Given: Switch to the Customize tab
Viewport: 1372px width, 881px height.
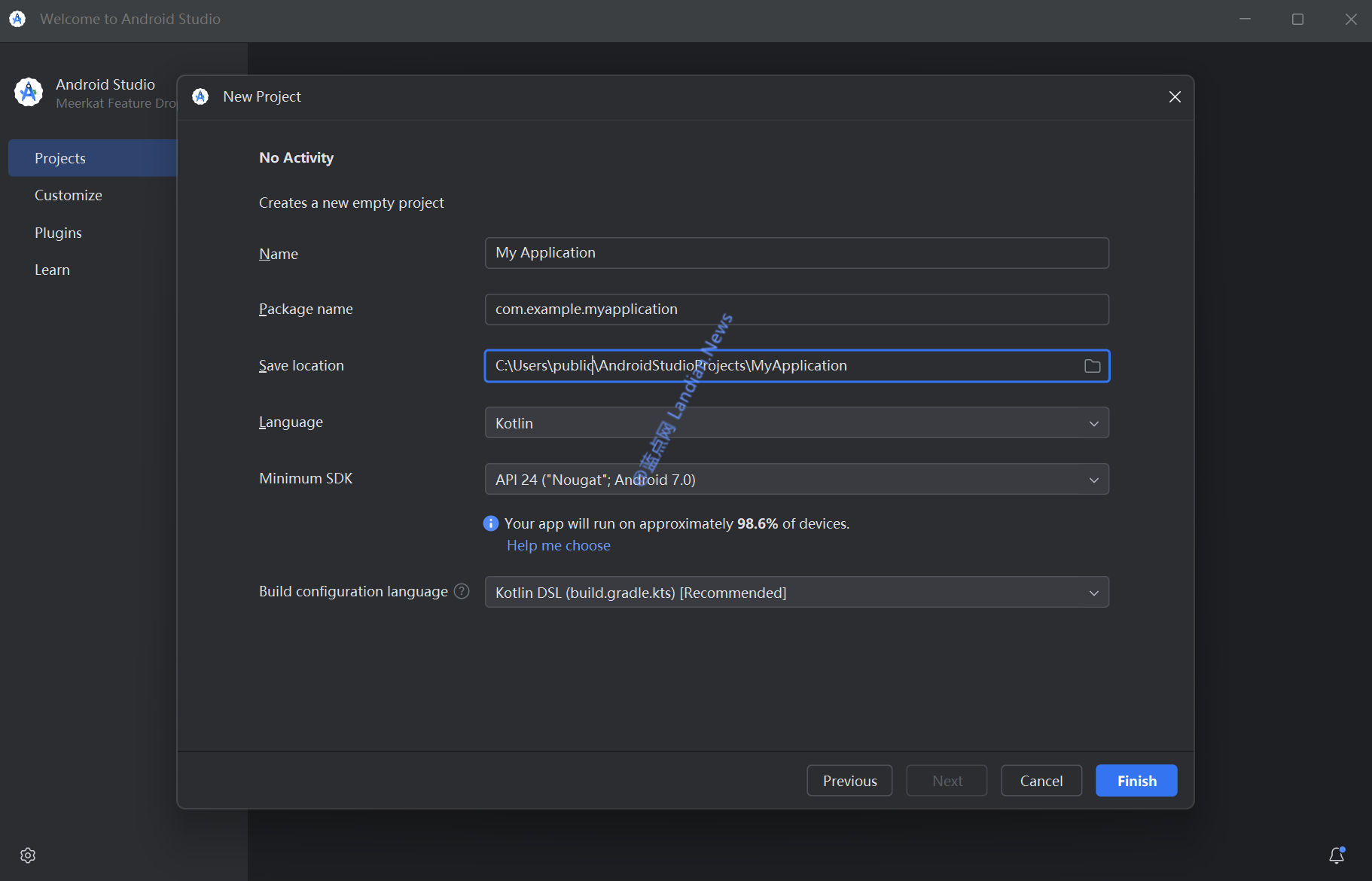Looking at the screenshot, I should pos(69,196).
